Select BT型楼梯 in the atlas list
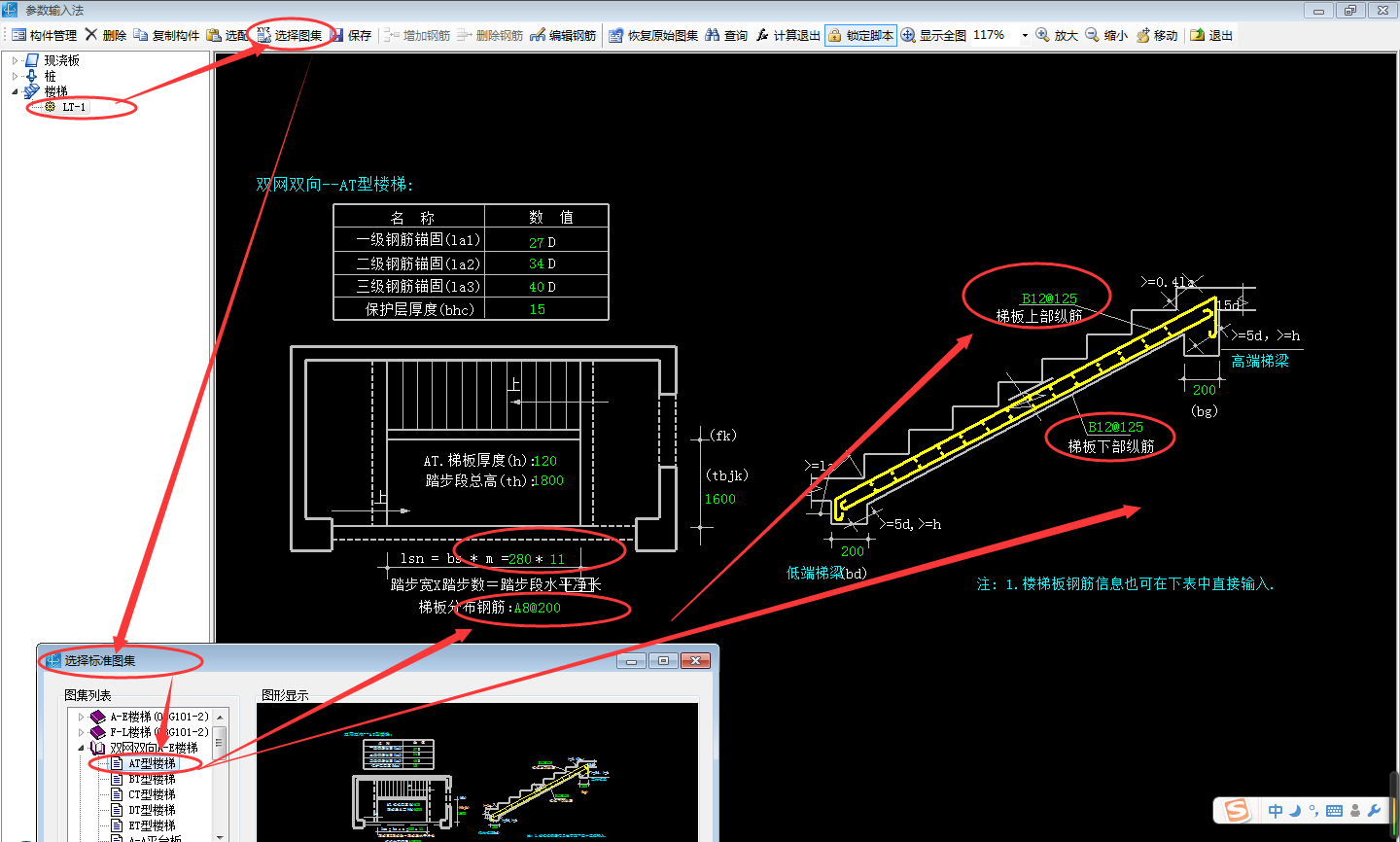The height and width of the screenshot is (842, 1400). (152, 779)
